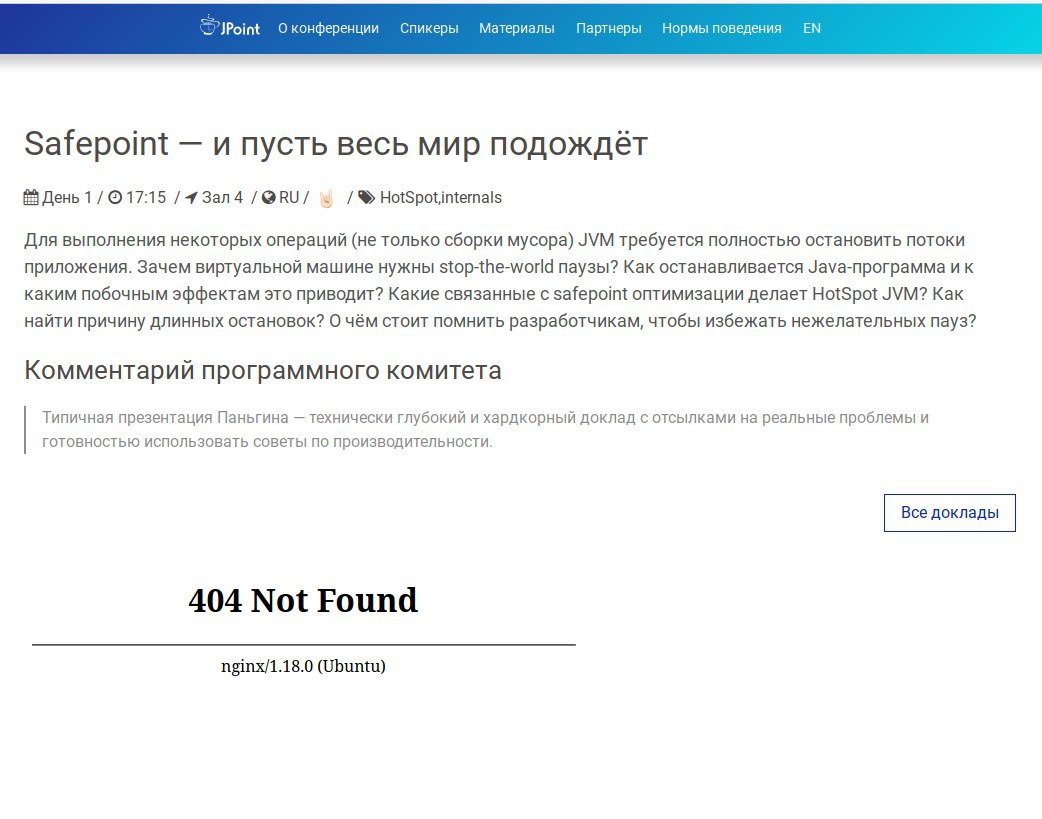
Task: Click the "Все доклады" button
Action: tap(950, 513)
